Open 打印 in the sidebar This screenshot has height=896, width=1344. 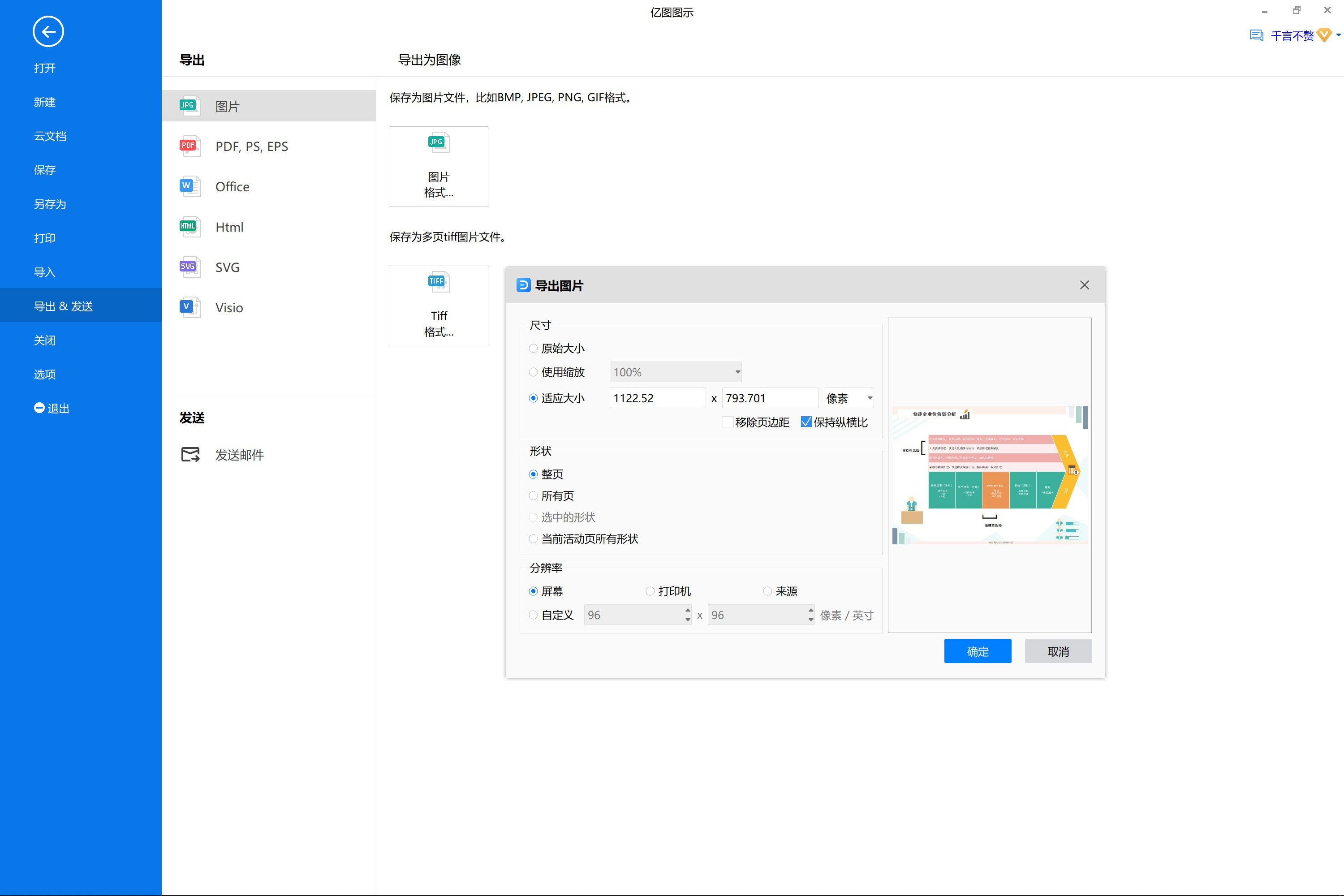44,238
